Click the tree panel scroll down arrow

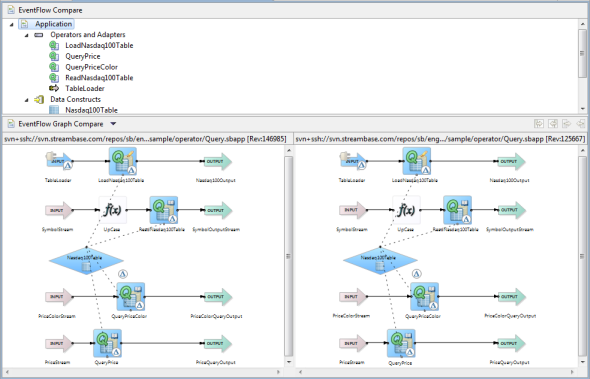click(582, 109)
